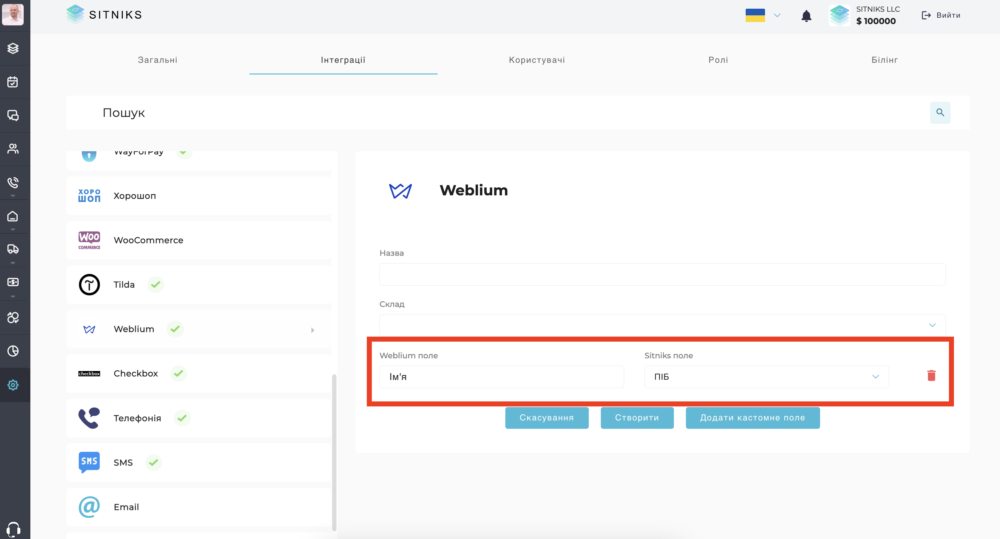Screen dimensions: 1000x539
Task: Switch to the Білінг tab
Action: pyautogui.click(x=885, y=60)
